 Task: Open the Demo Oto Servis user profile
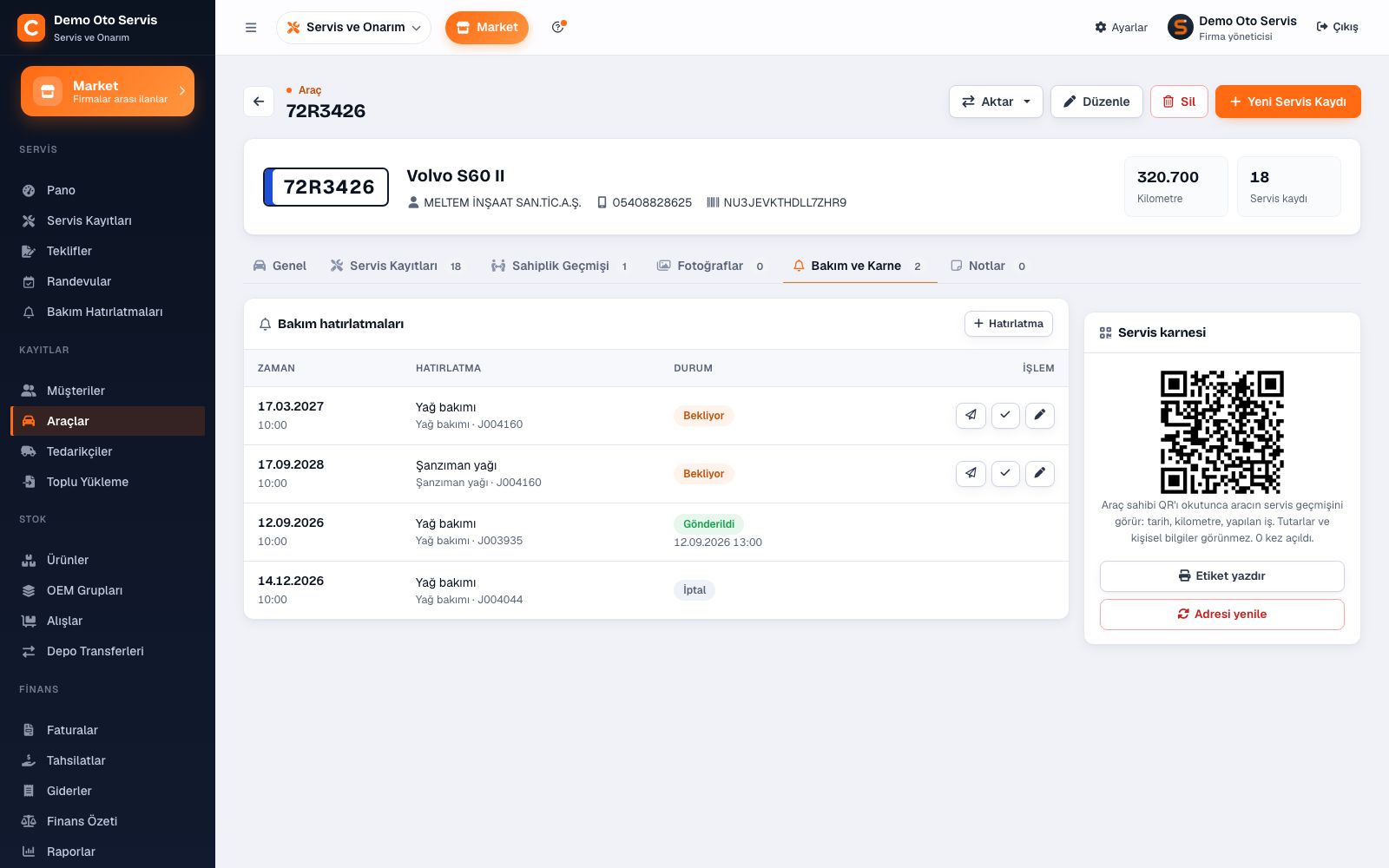tap(1233, 28)
